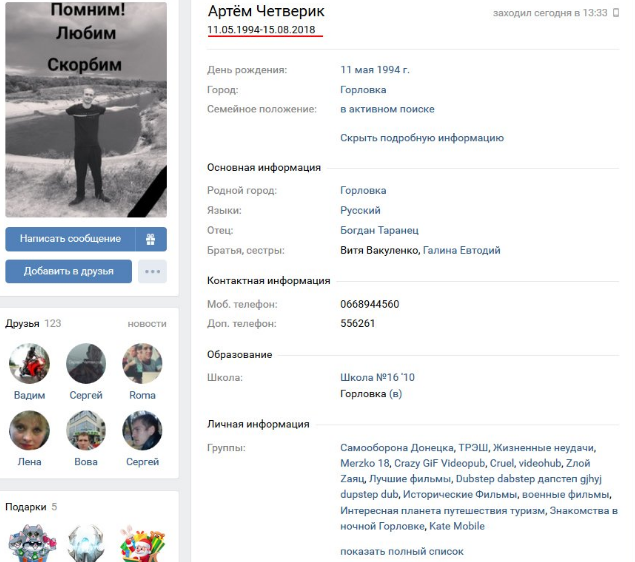Open Галина Евтодий profile link

[462, 250]
